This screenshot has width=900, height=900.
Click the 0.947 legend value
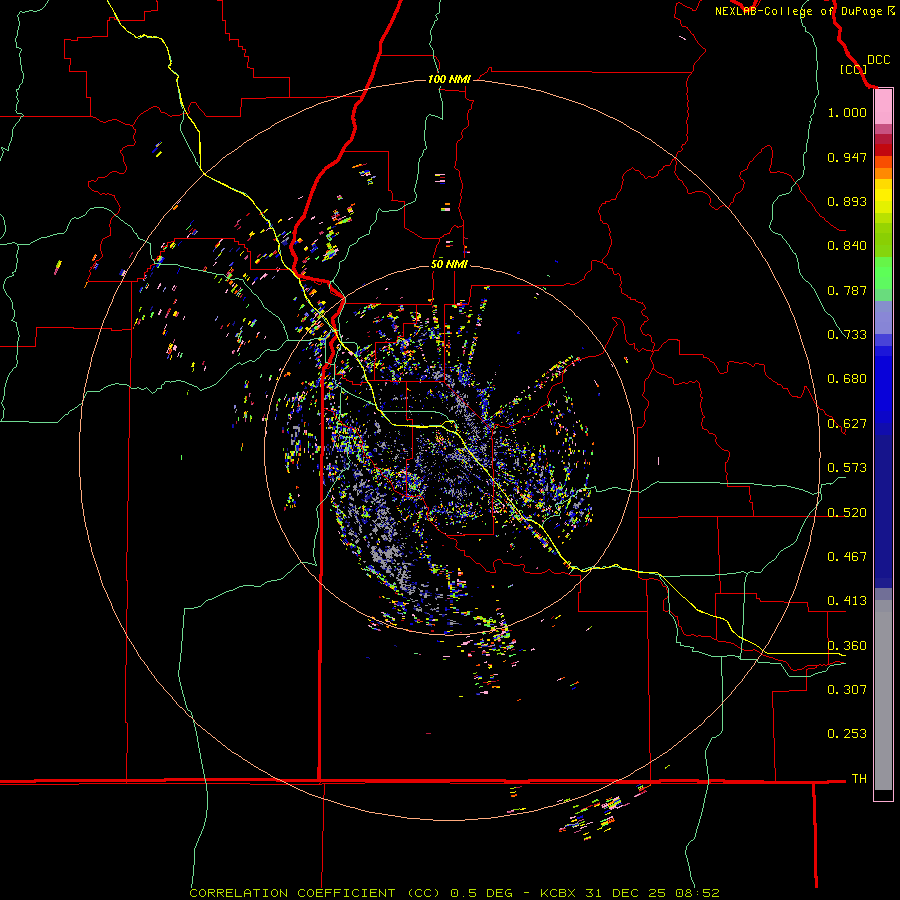[x=847, y=157]
